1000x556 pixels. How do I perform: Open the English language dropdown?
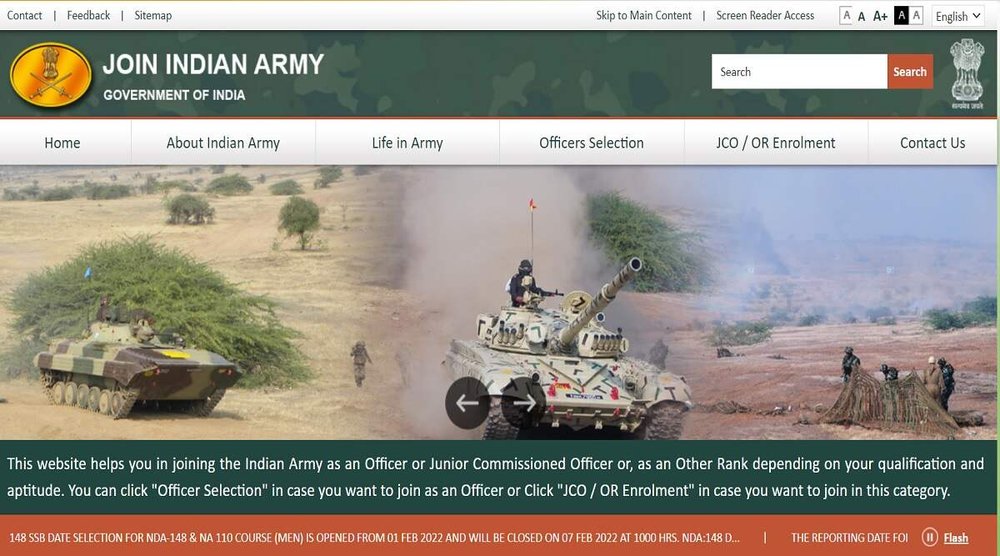(958, 17)
